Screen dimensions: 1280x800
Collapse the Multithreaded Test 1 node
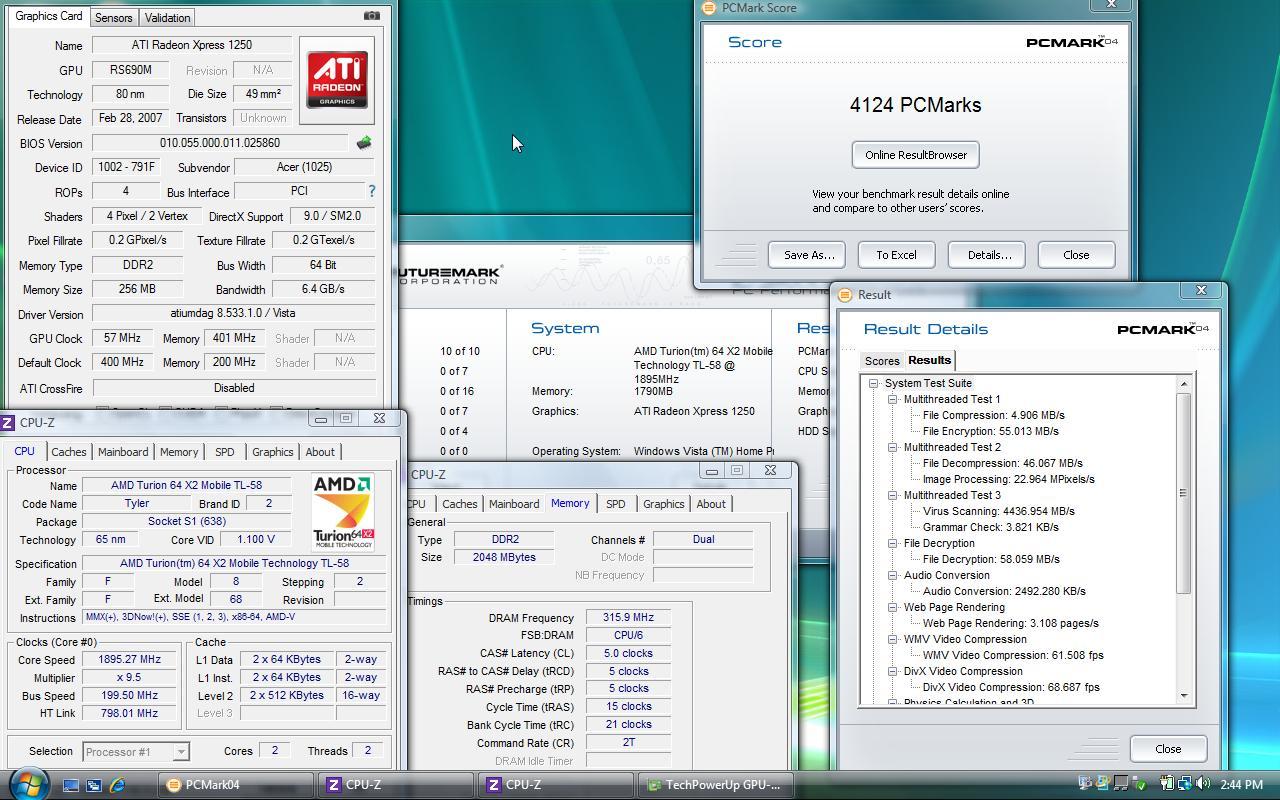[892, 399]
